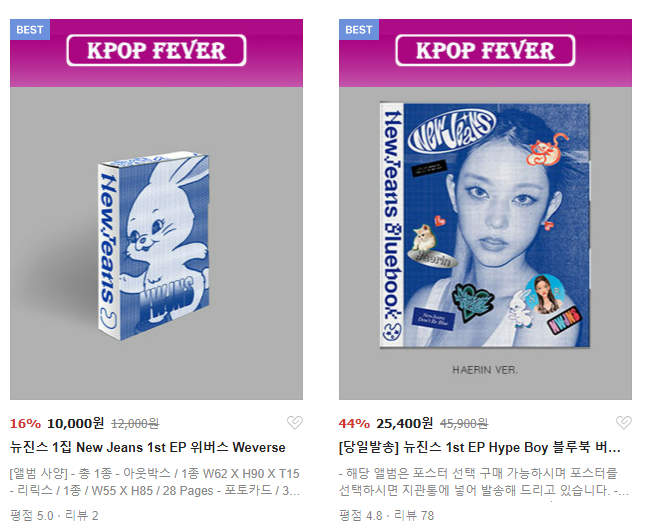Click the 16% discount label
Screen dimensions: 647x529
click(26, 424)
